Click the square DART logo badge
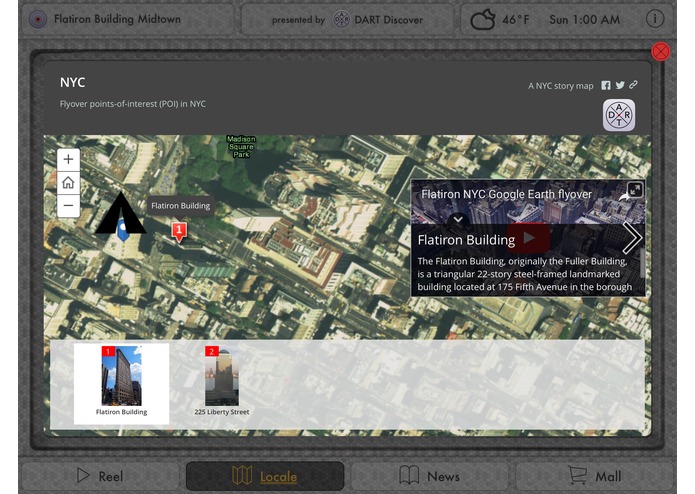 click(619, 115)
